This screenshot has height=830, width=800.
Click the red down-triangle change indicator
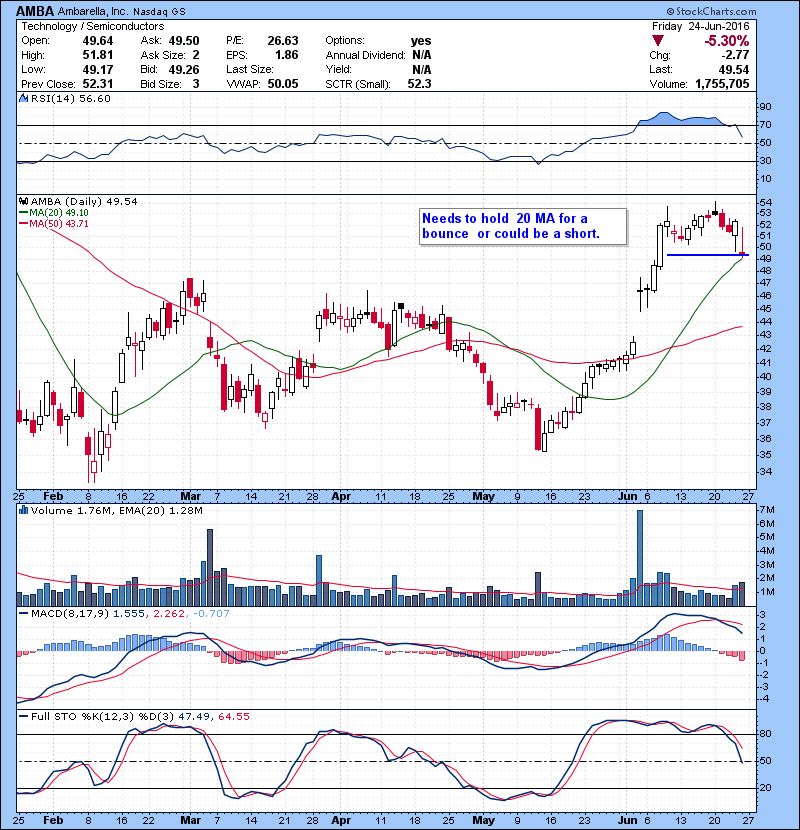[658, 41]
